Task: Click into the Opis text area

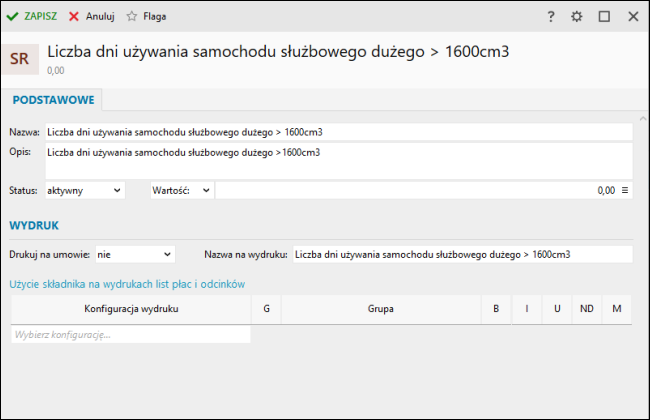Action: pyautogui.click(x=339, y=161)
